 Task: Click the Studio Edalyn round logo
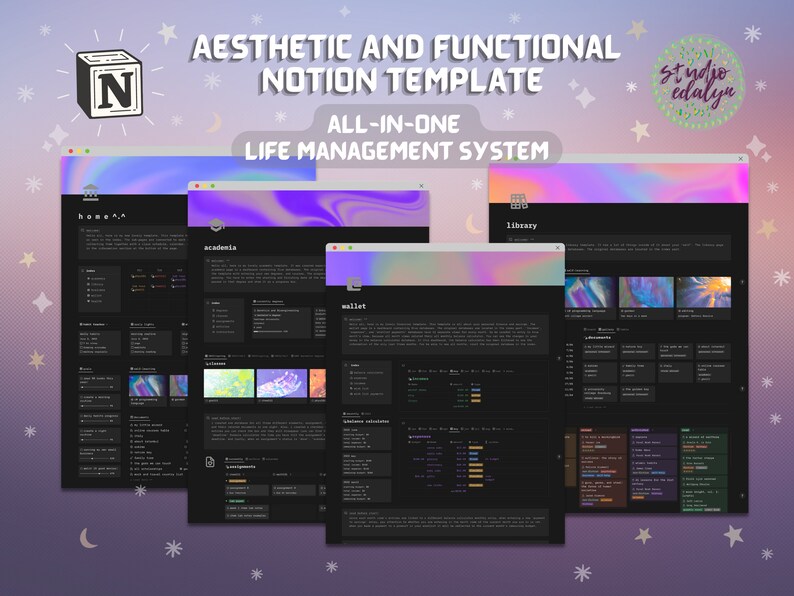(x=698, y=82)
